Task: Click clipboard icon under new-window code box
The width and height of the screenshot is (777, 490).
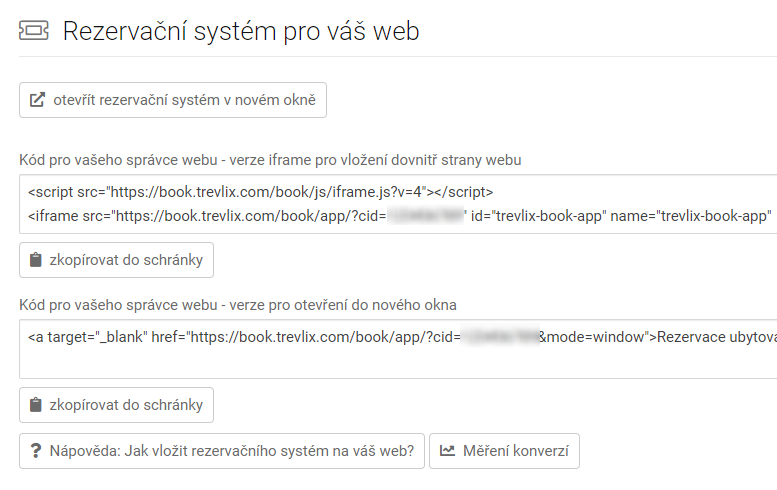Action: [36, 405]
